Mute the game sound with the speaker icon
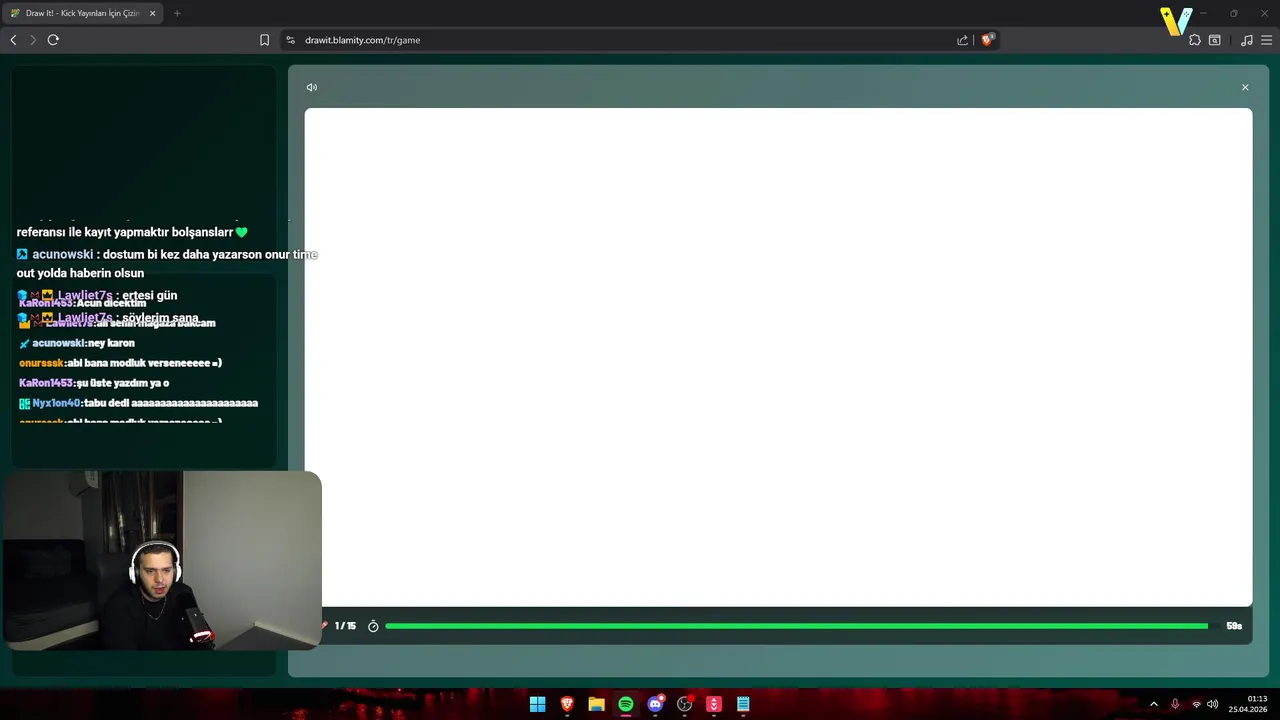 312,87
